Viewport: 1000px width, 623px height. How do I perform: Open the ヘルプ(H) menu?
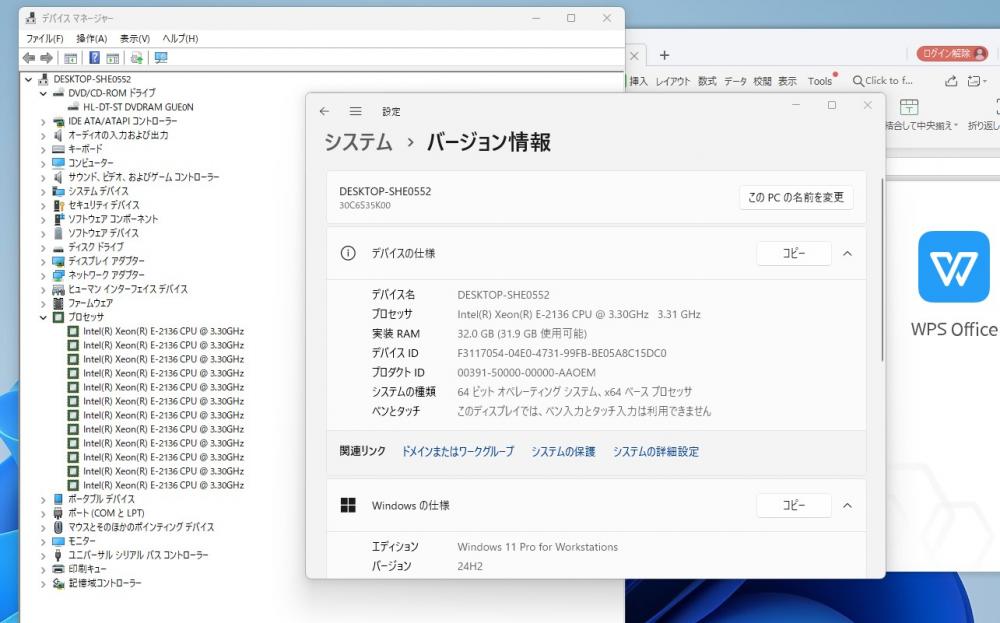[x=180, y=39]
